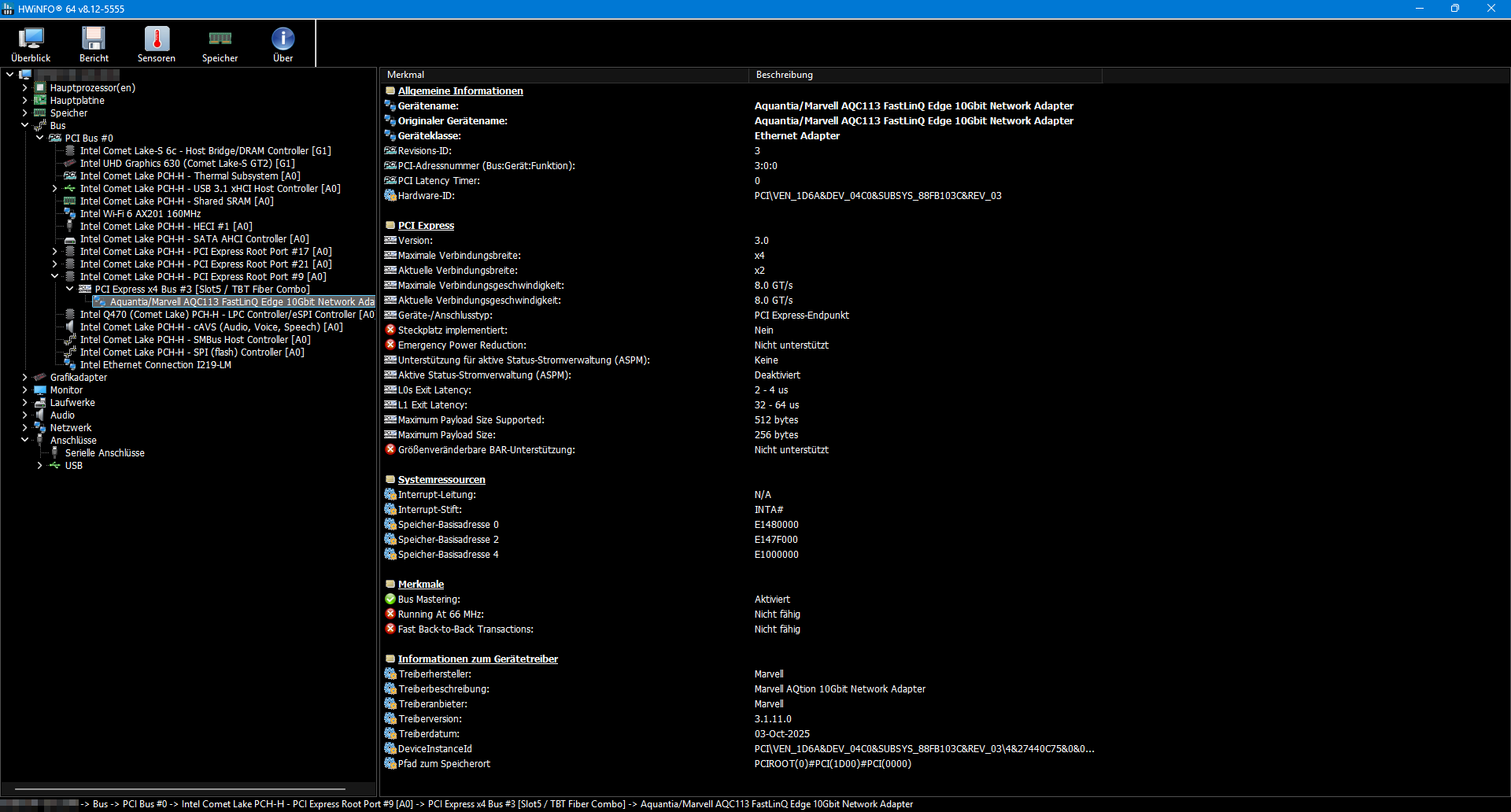This screenshot has height=812, width=1511.
Task: Collapse PCI Express Root Port #9
Action: pos(54,277)
